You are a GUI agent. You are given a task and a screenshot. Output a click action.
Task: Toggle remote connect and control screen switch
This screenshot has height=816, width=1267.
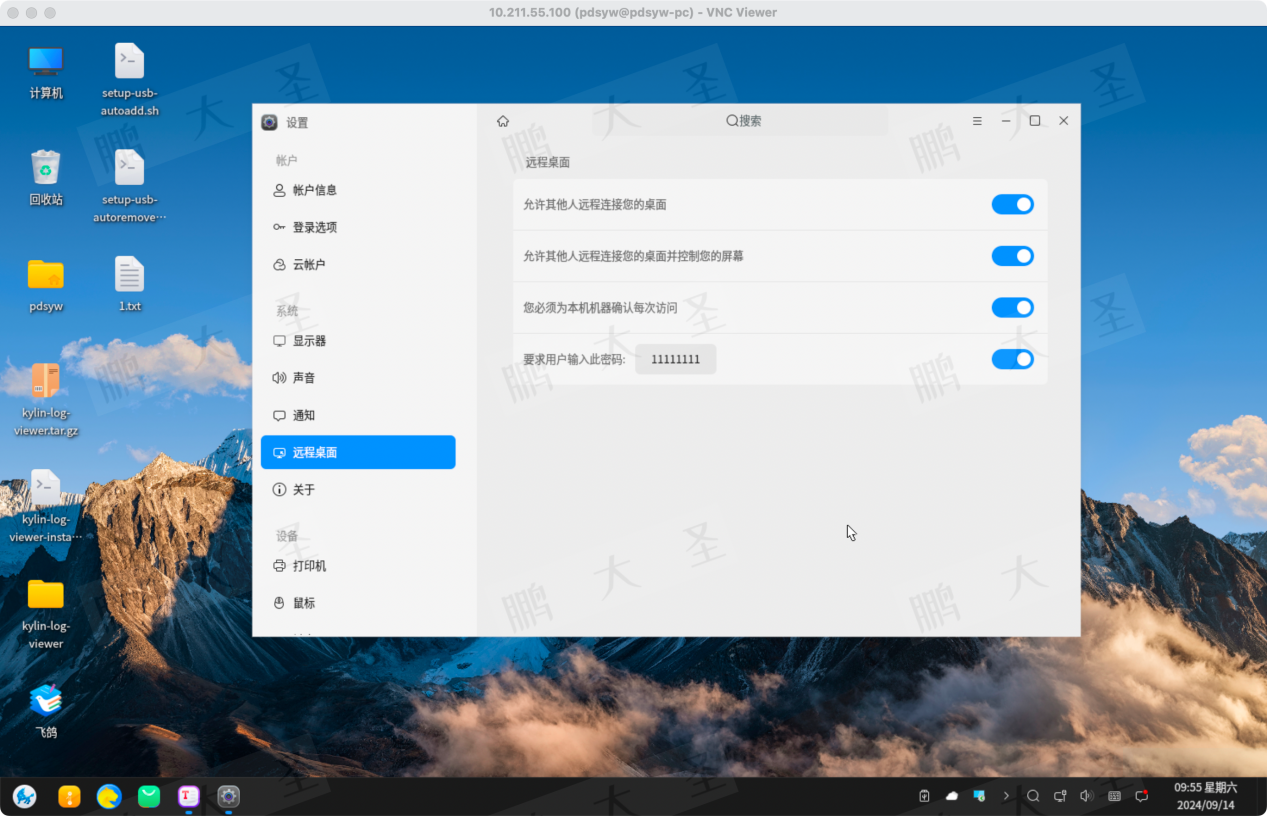click(x=1012, y=256)
